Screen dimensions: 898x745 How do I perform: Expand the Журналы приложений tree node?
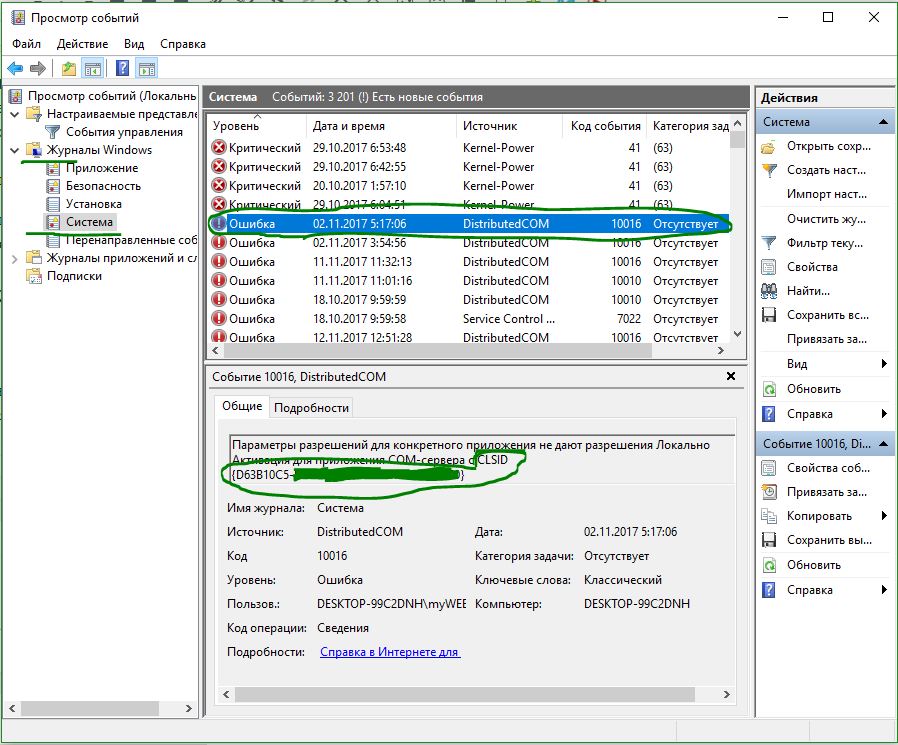pos(15,259)
